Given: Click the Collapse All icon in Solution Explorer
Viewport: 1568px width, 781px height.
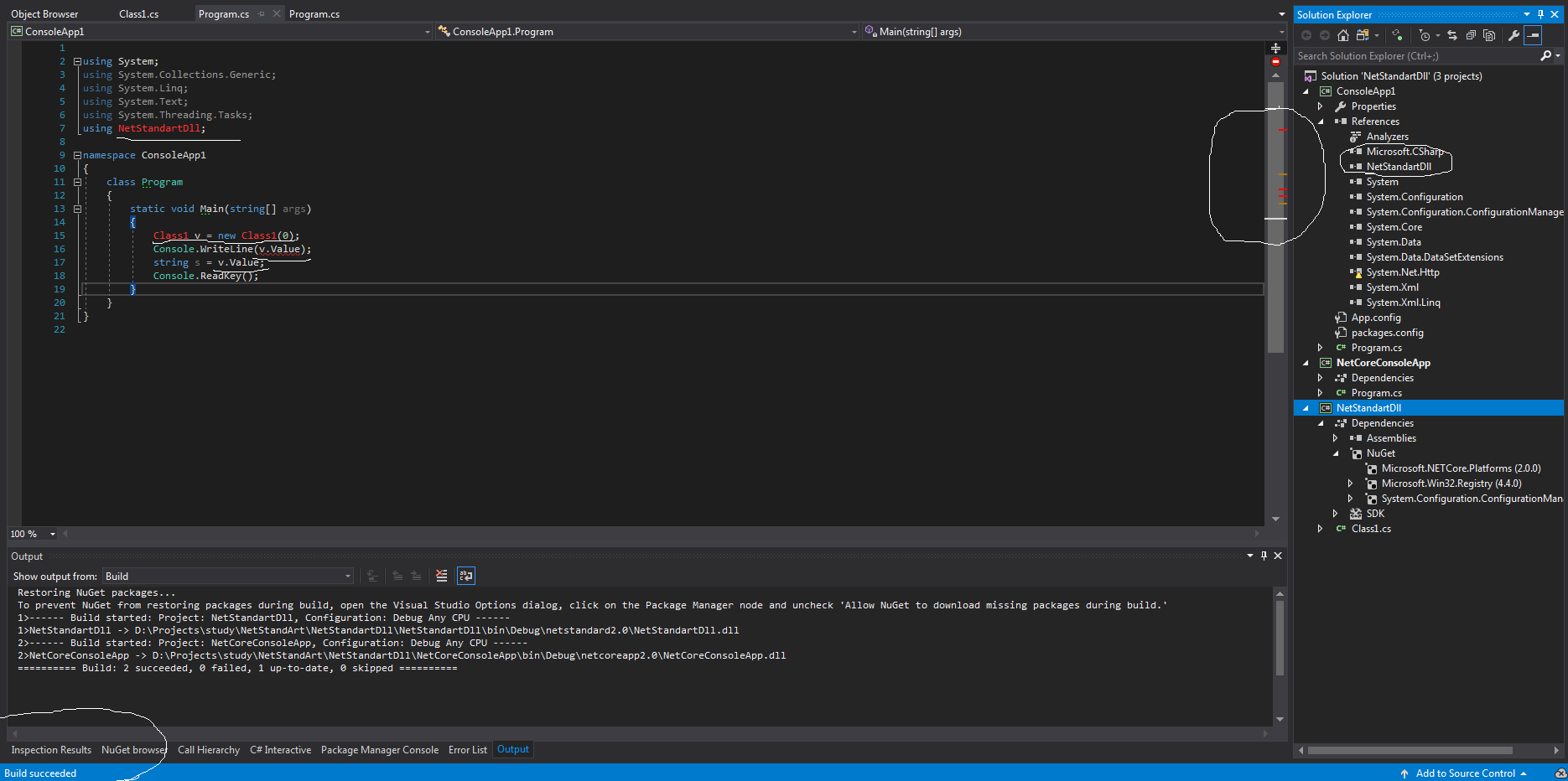Looking at the screenshot, I should coord(1471,35).
